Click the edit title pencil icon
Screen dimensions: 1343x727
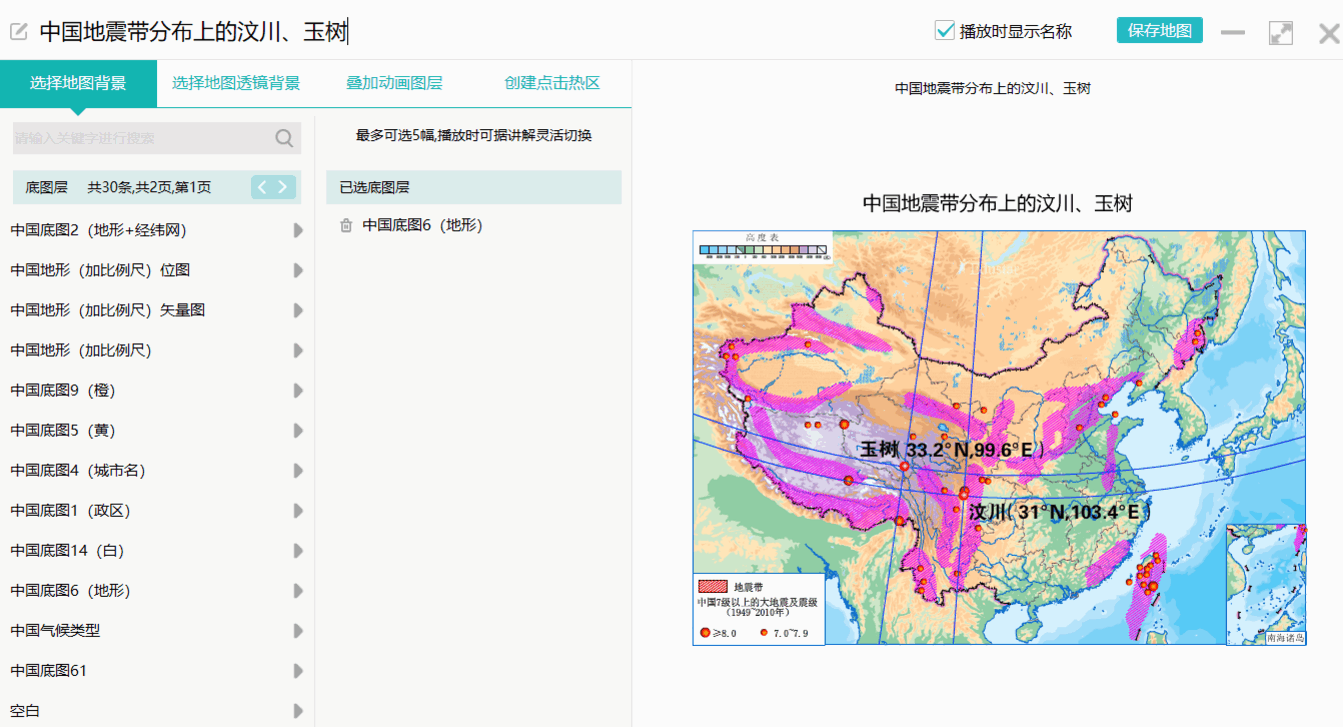[x=18, y=32]
